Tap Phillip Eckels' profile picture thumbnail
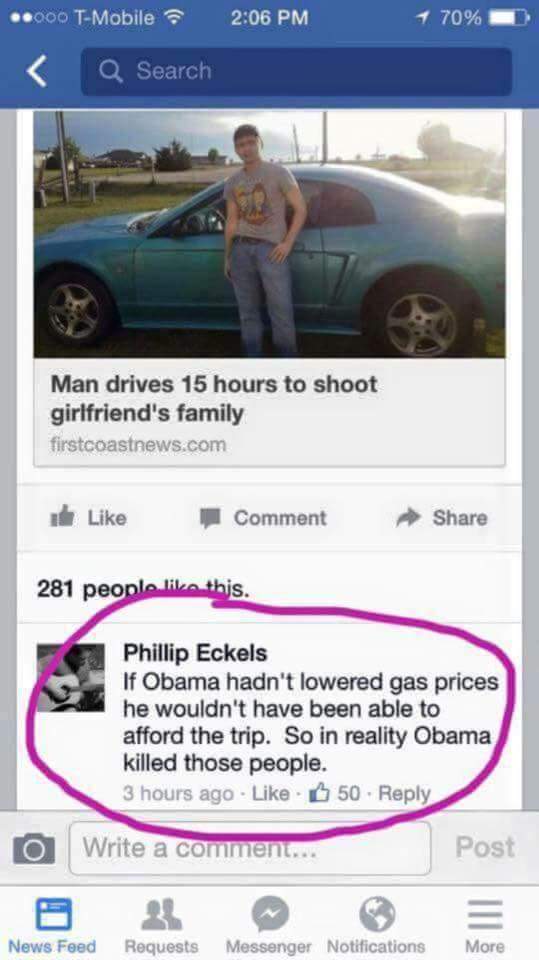The height and width of the screenshot is (960, 539). [70, 678]
